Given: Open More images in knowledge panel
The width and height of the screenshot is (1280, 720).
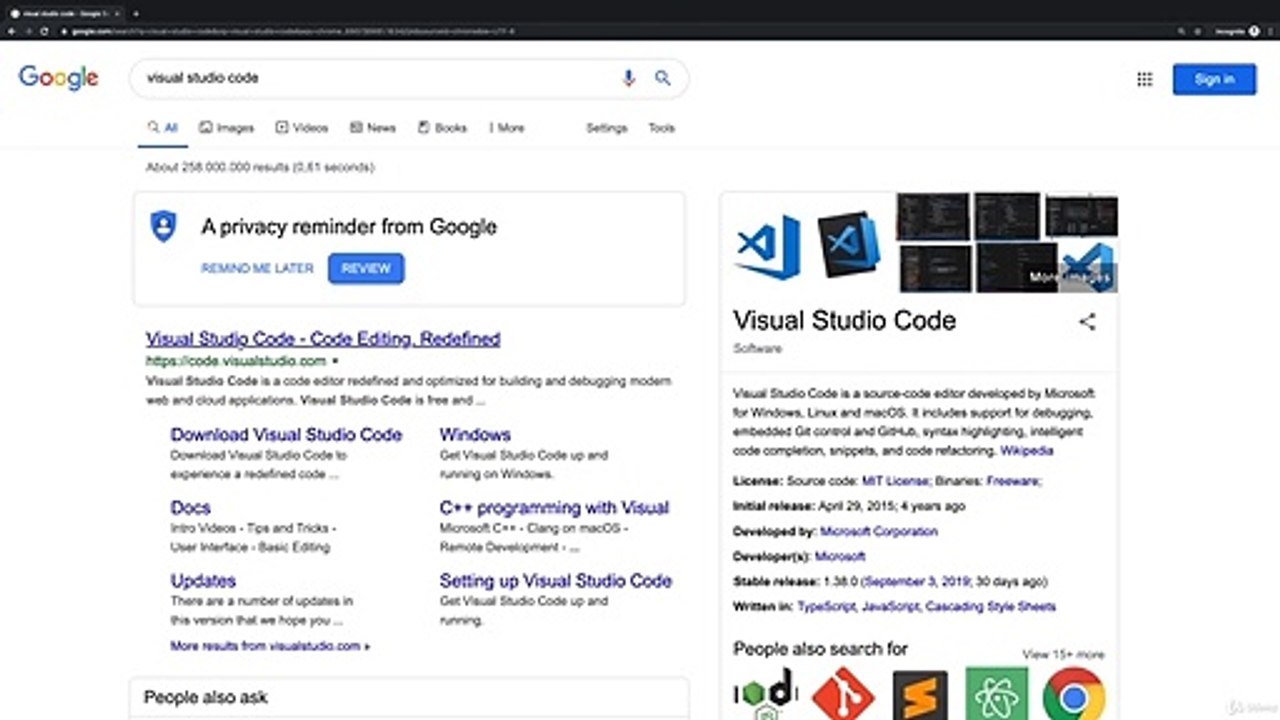Looking at the screenshot, I should (x=1072, y=277).
